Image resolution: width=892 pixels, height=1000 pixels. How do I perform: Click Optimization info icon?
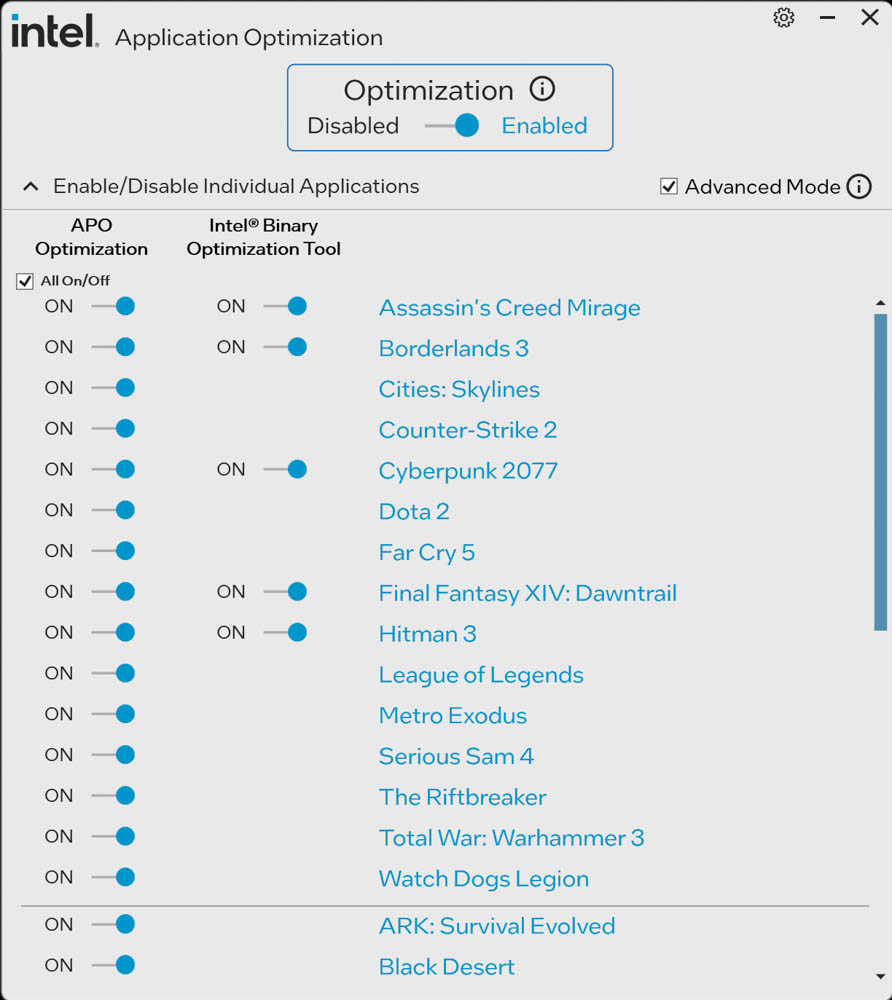click(x=542, y=90)
